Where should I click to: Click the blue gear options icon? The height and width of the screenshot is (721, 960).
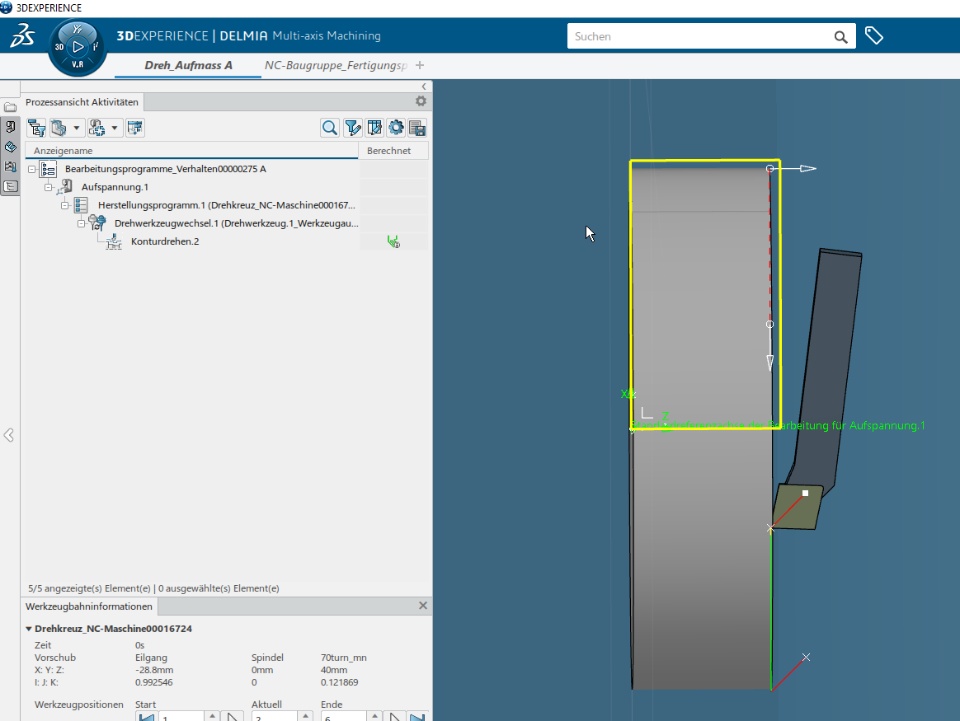click(x=396, y=128)
